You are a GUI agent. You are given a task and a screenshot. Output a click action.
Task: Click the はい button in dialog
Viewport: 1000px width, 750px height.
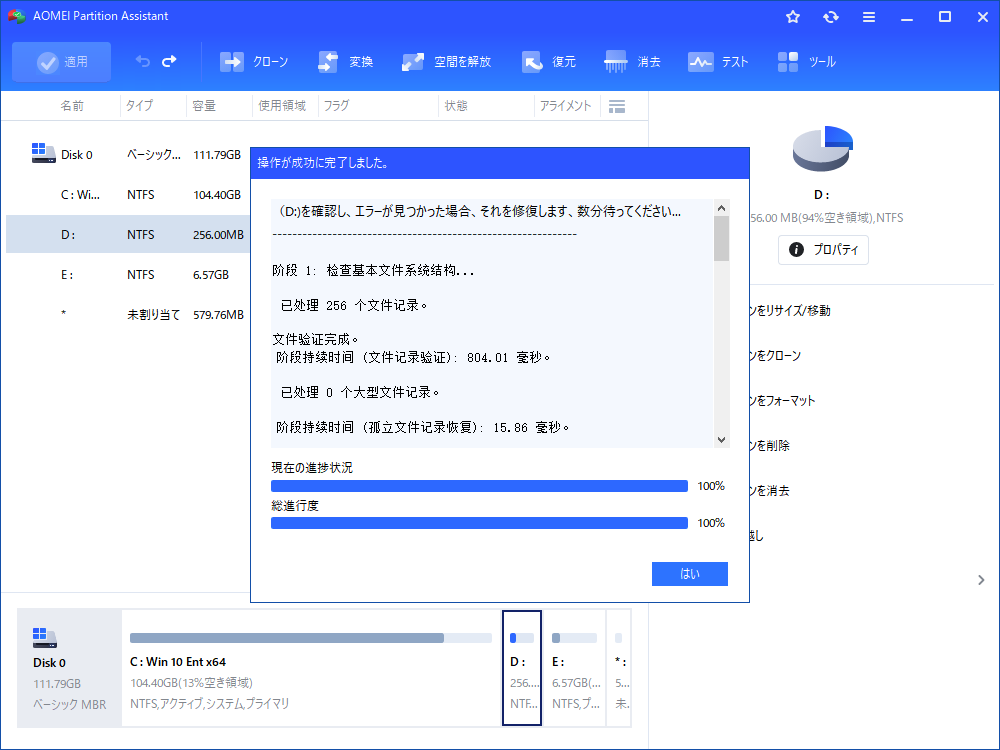[x=689, y=574]
